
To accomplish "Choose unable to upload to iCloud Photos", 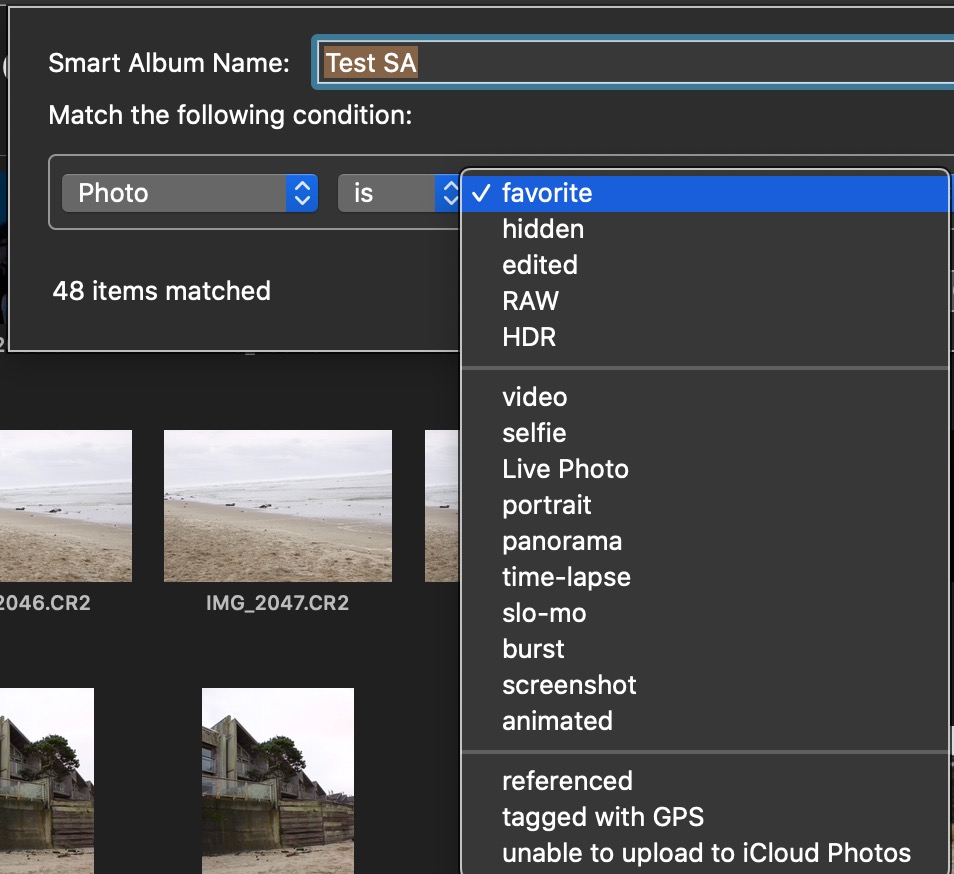I will click(x=706, y=853).
